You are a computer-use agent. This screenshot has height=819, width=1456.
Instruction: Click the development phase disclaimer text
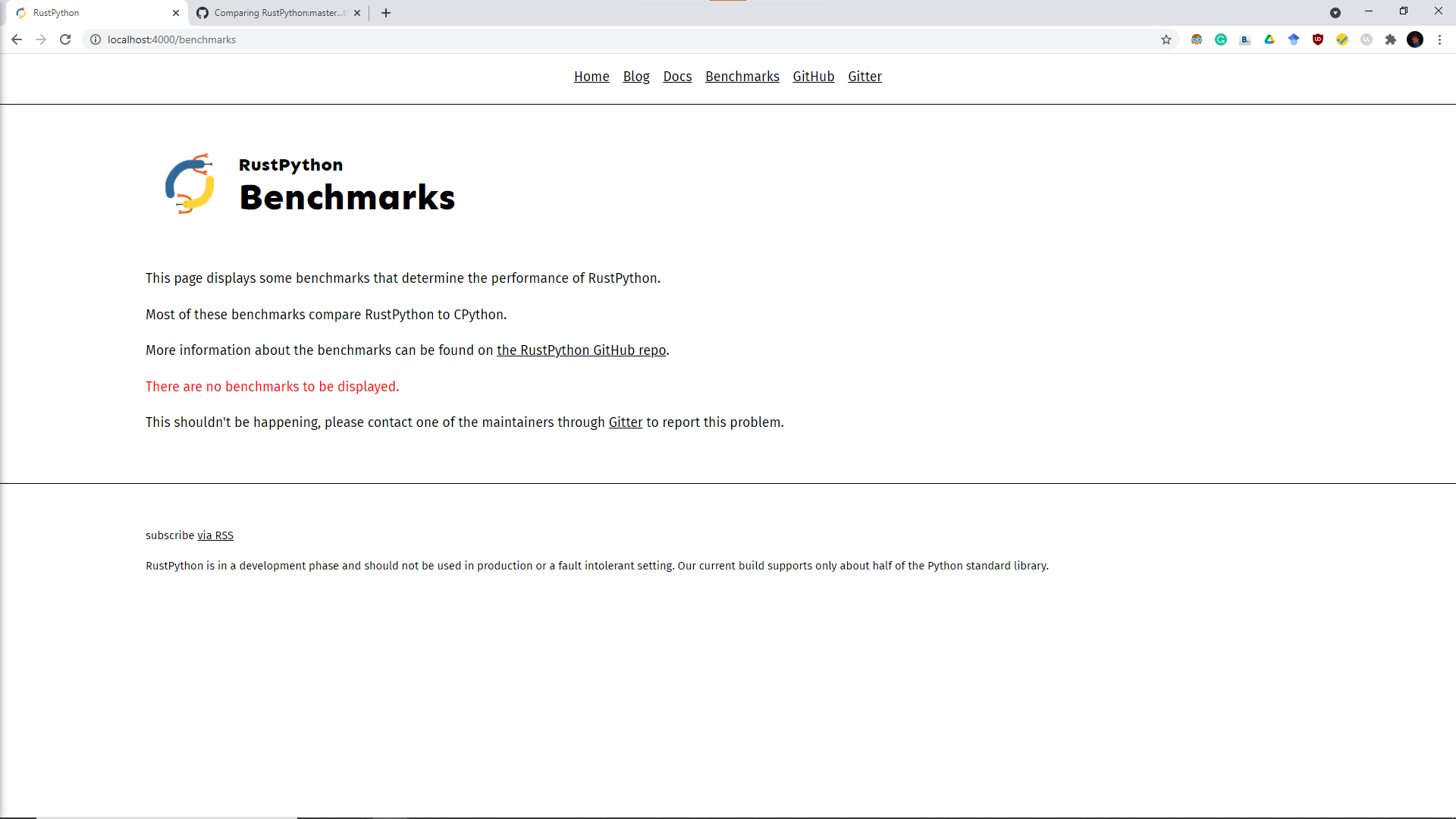pyautogui.click(x=597, y=566)
